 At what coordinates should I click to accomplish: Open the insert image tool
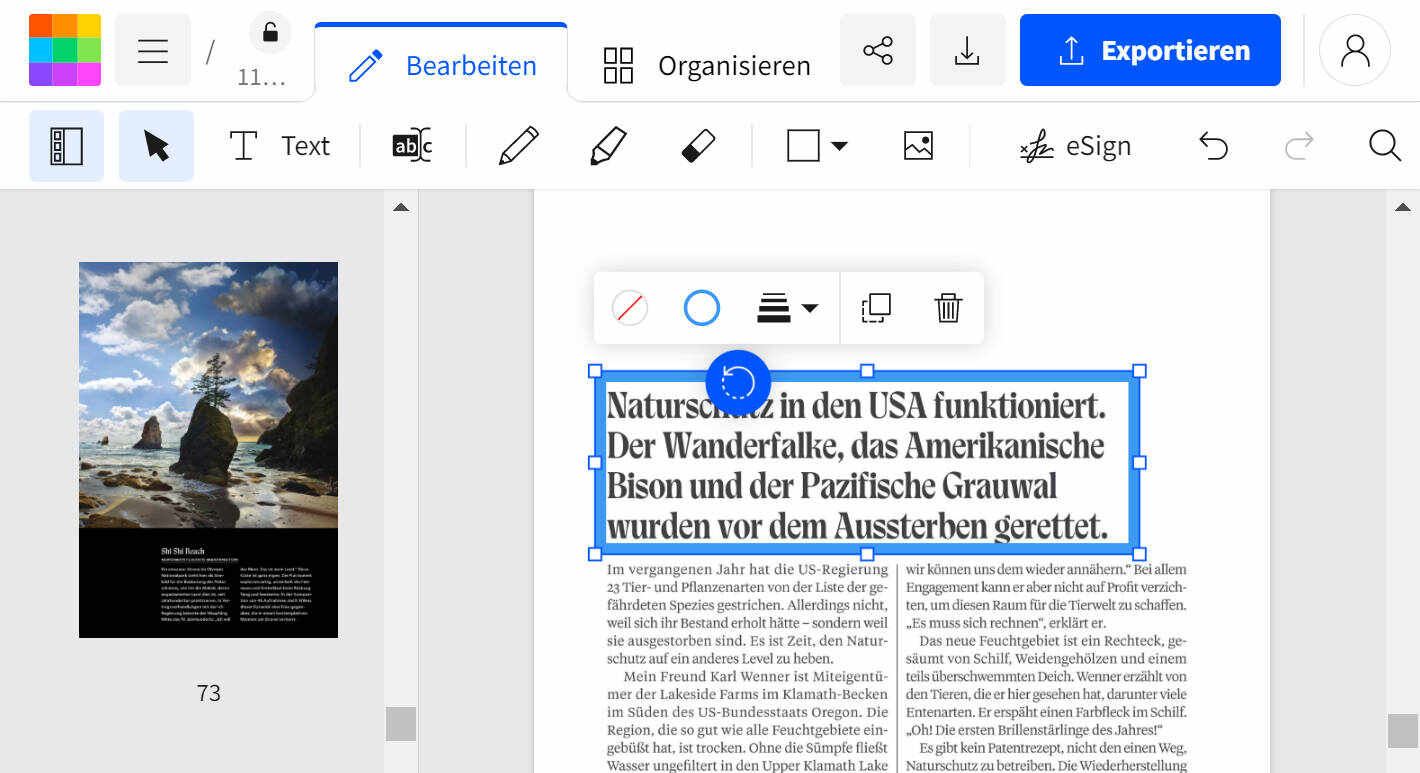click(918, 146)
